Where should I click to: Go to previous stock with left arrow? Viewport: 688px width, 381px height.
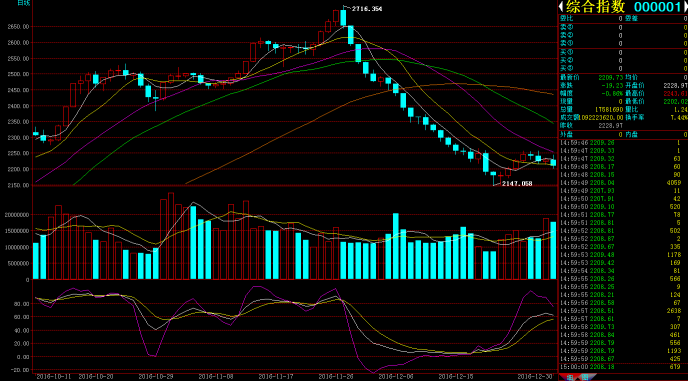tap(561, 7)
